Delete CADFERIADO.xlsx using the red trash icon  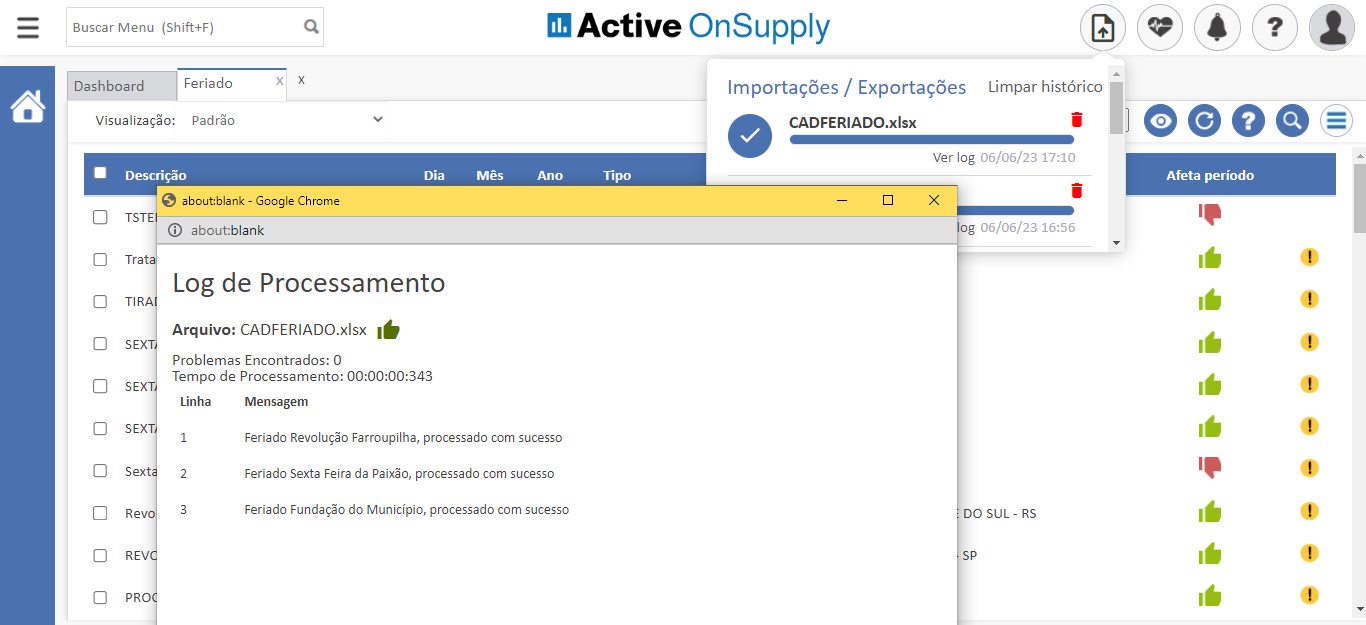tap(1076, 119)
